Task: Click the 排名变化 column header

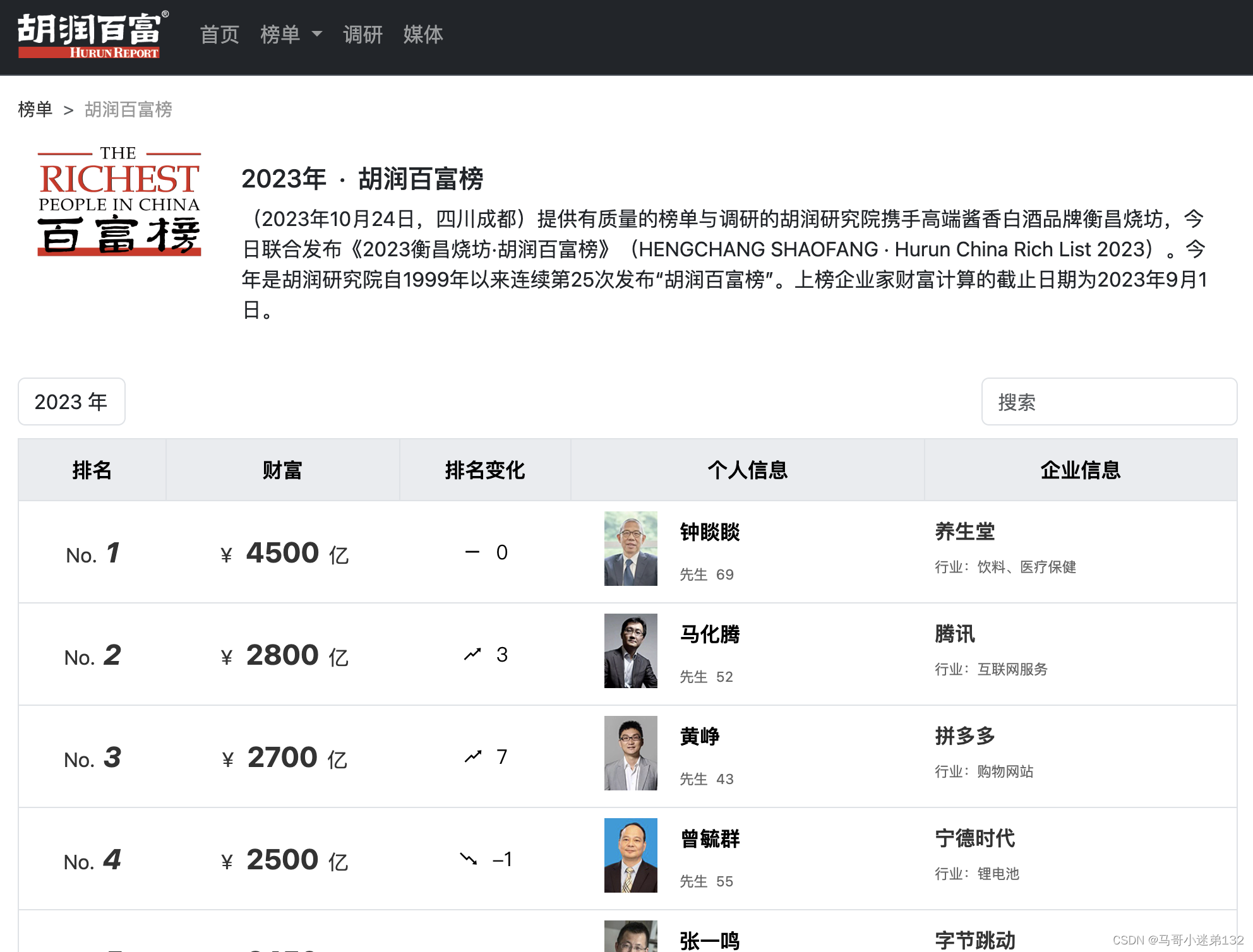Action: coord(485,470)
